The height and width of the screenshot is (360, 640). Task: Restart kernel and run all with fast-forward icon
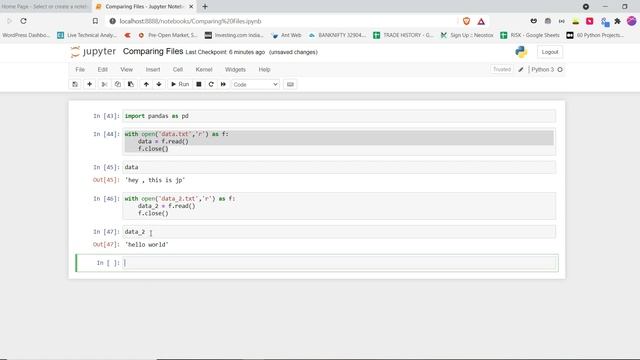[x=223, y=84]
